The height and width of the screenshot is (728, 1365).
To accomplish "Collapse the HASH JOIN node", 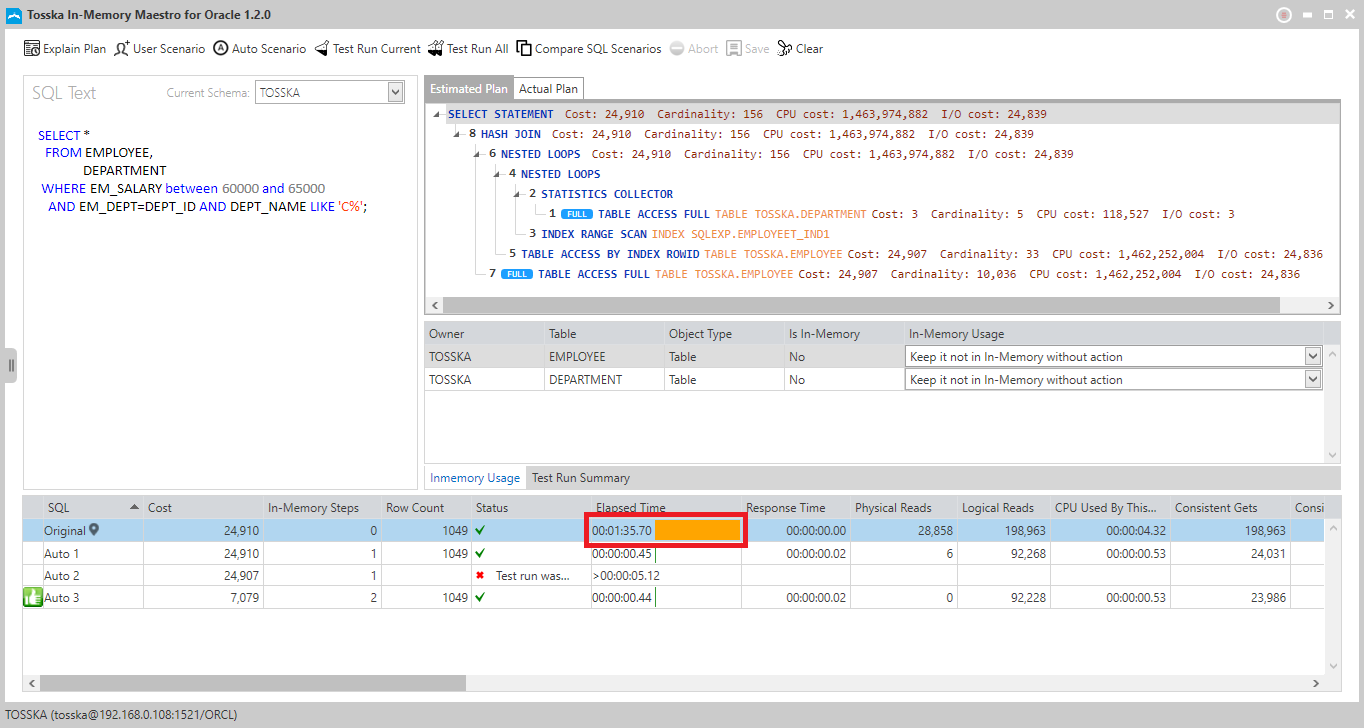I will coord(458,134).
